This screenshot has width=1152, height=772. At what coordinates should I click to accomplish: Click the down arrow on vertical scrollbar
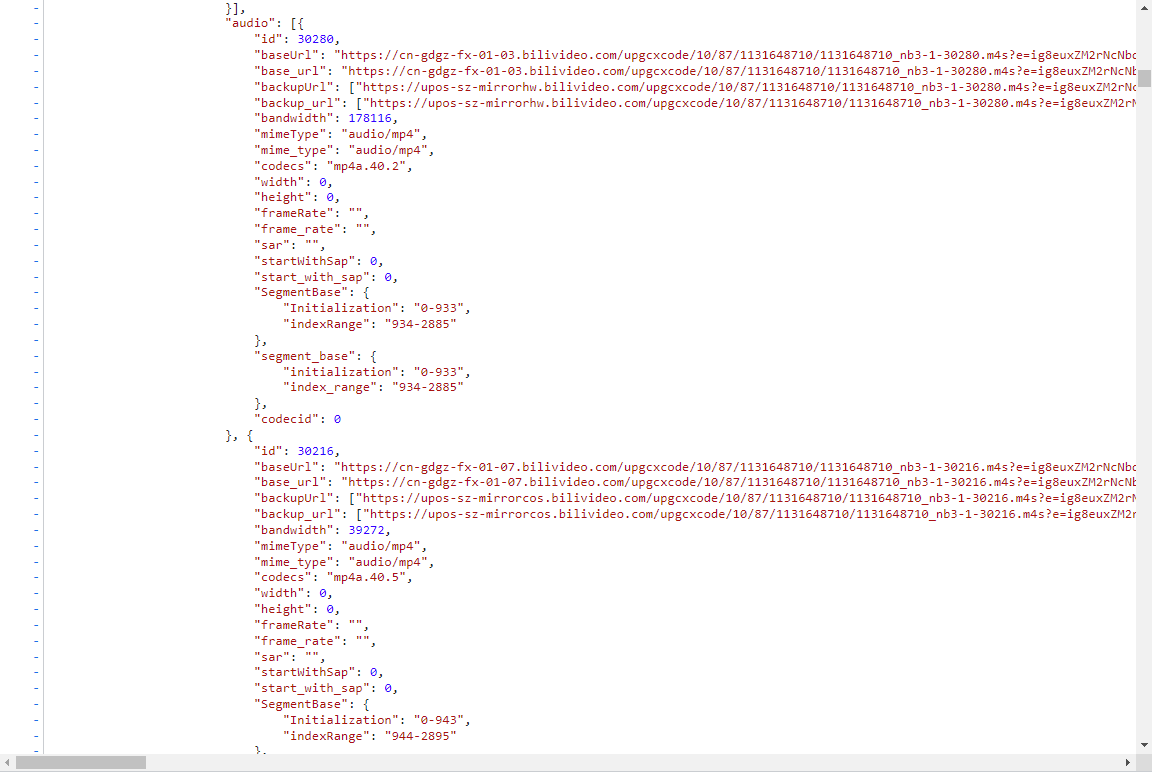pyautogui.click(x=1144, y=745)
